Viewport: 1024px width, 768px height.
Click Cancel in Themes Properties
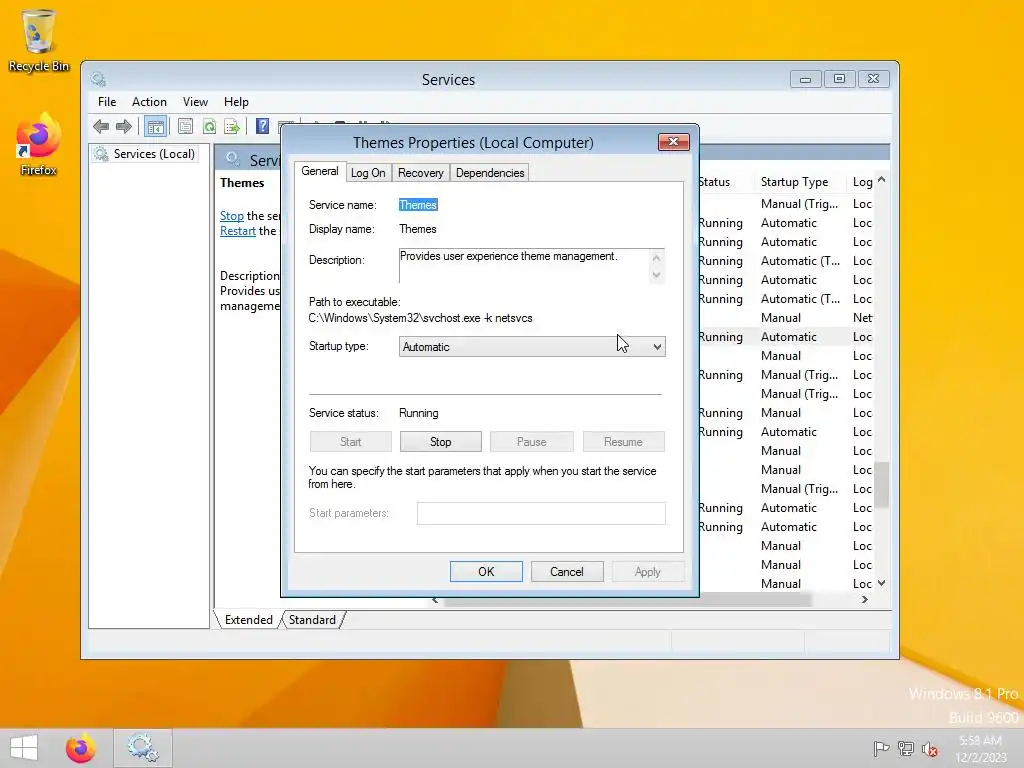pyautogui.click(x=567, y=571)
